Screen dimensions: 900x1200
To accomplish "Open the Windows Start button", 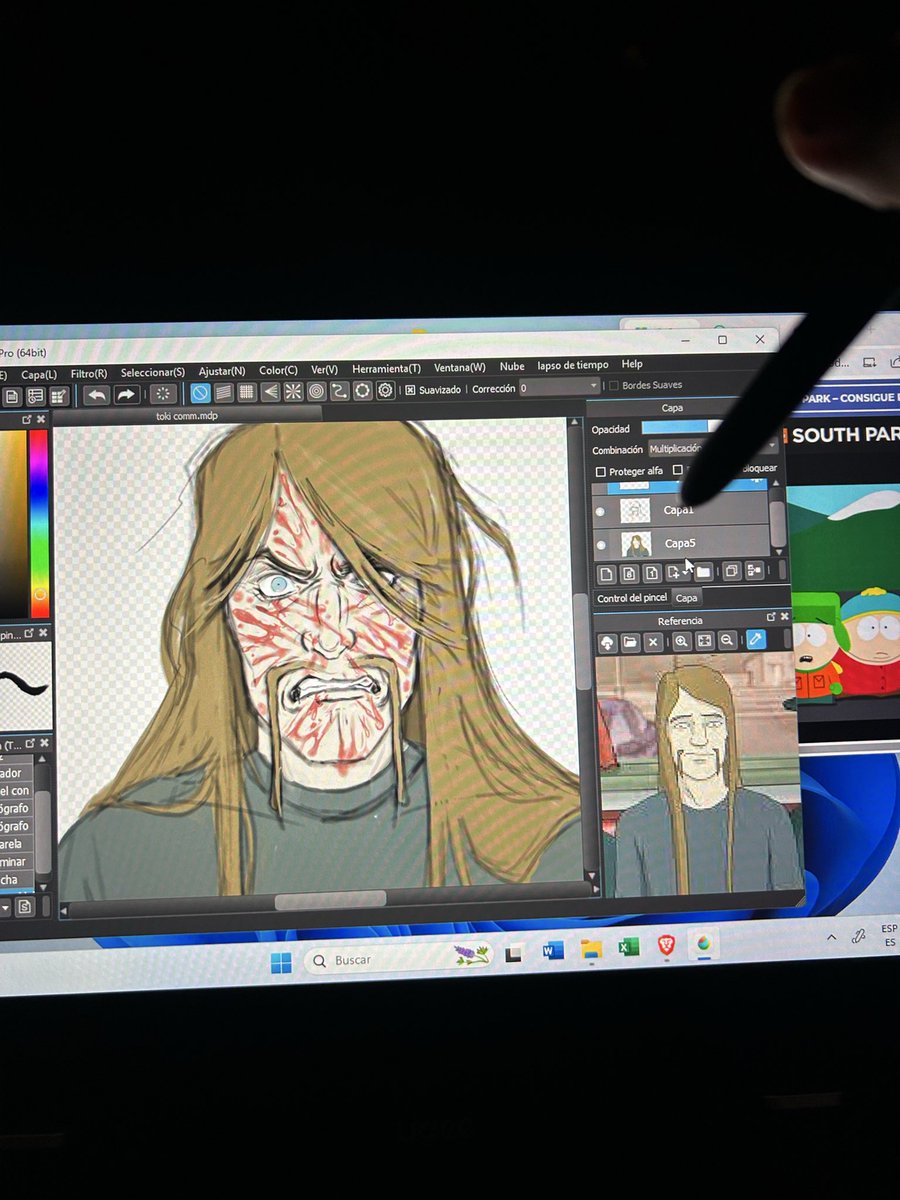I will tap(281, 962).
